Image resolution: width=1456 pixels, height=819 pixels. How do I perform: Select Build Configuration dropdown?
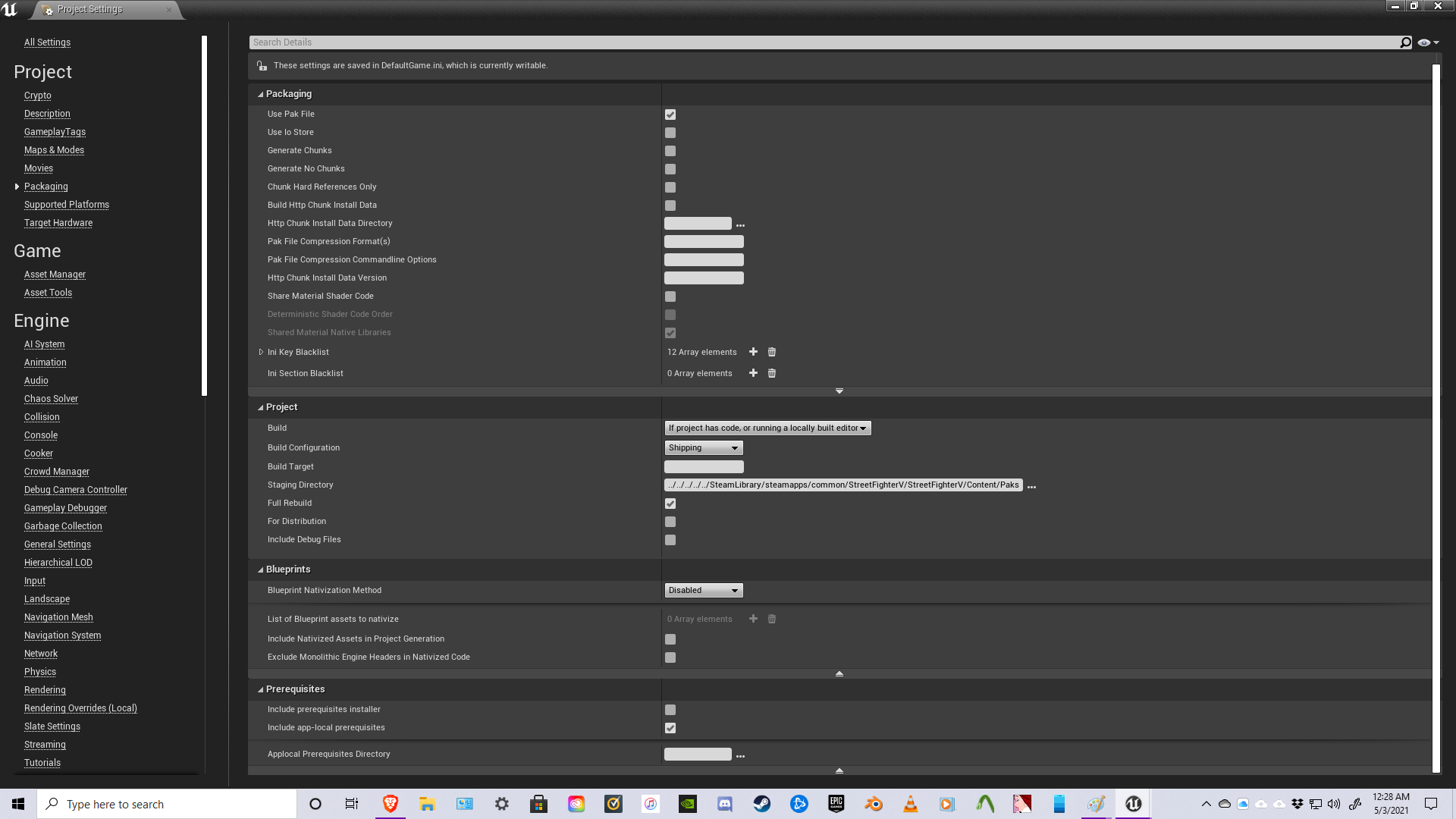[x=702, y=448]
